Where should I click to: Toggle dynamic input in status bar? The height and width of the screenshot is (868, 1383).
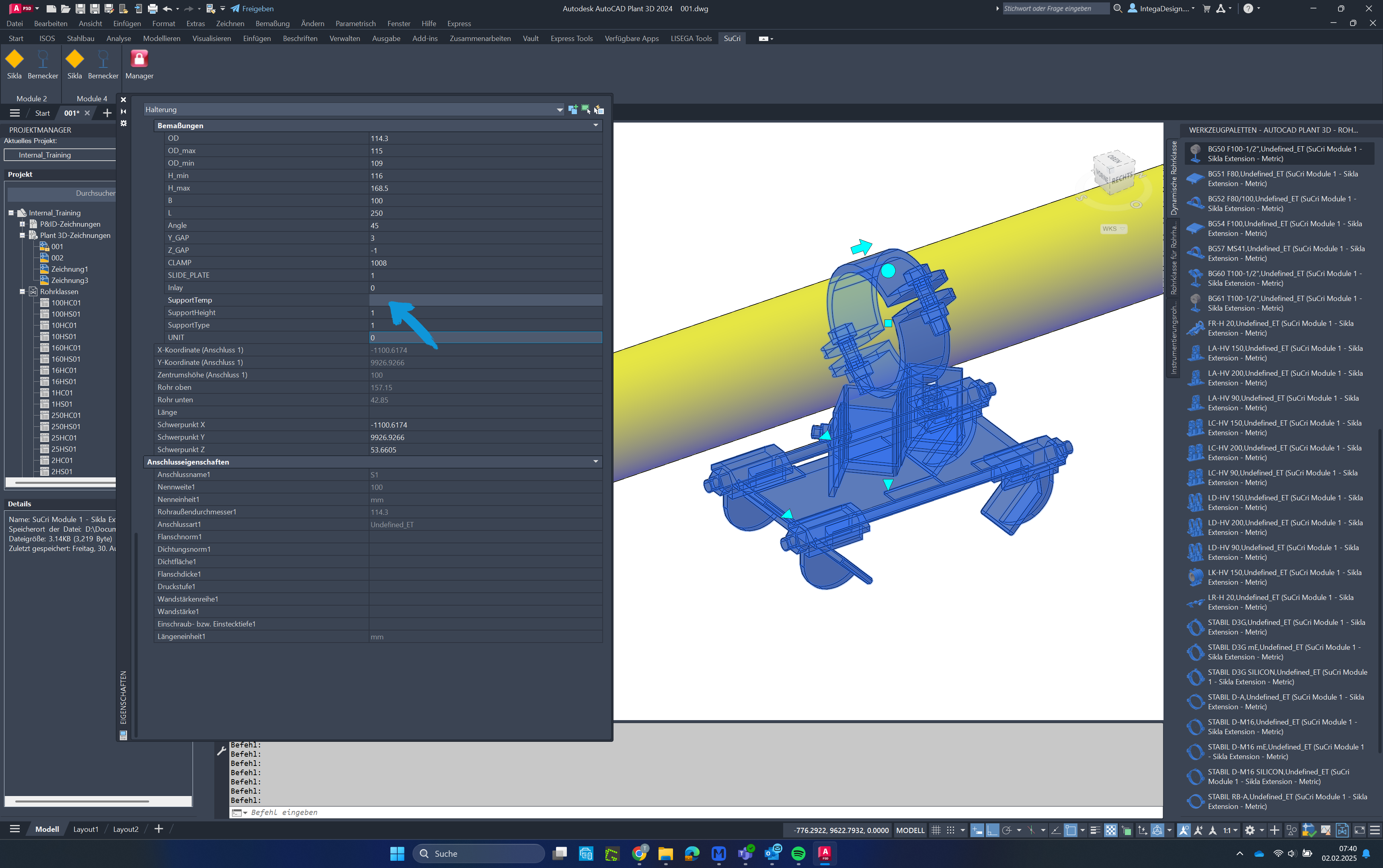point(977,830)
